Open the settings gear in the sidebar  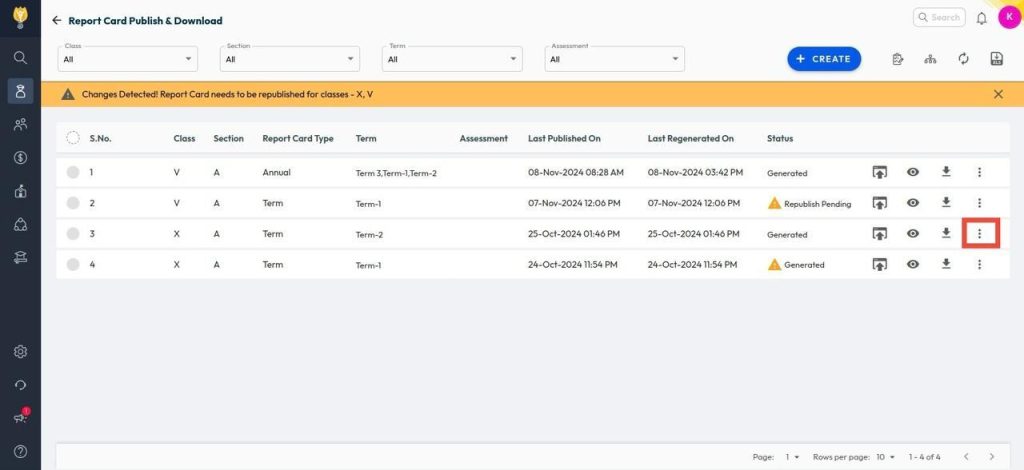coord(20,352)
